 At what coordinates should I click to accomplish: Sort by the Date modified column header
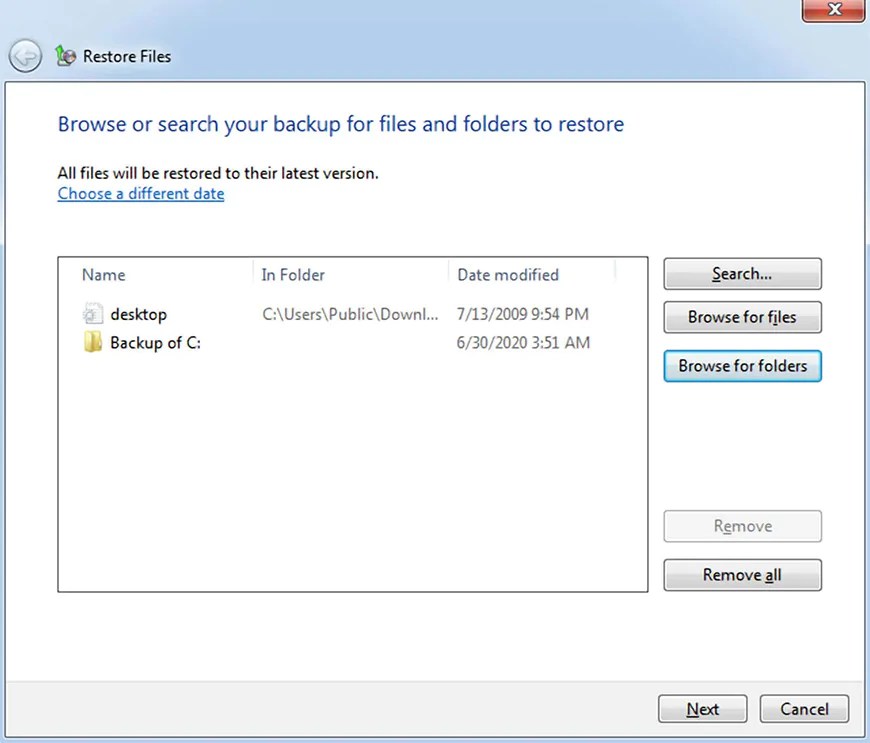507,274
